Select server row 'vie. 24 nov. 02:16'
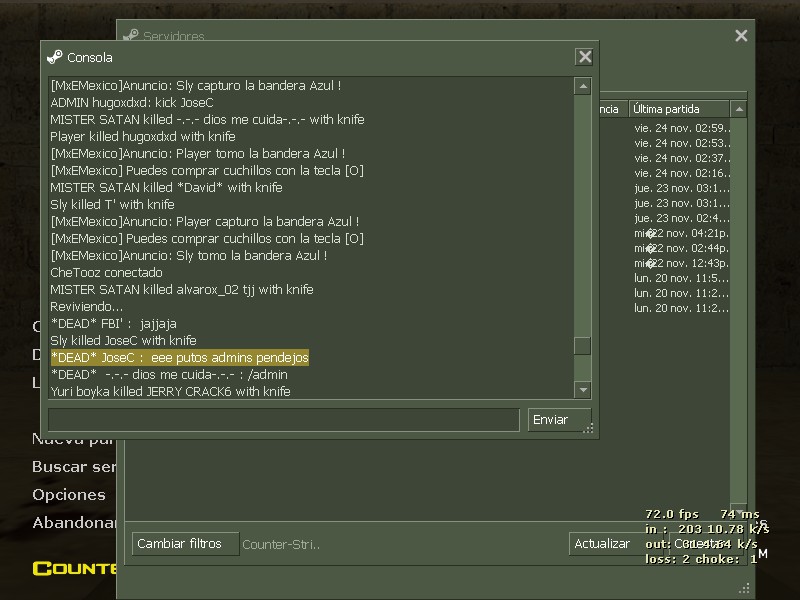800x600 pixels. (682, 173)
